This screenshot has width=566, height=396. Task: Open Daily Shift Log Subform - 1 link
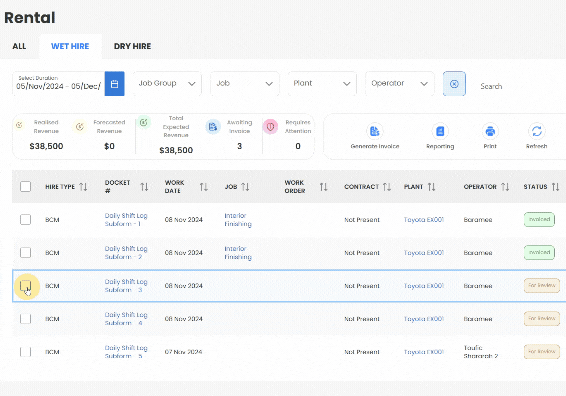[126, 219]
